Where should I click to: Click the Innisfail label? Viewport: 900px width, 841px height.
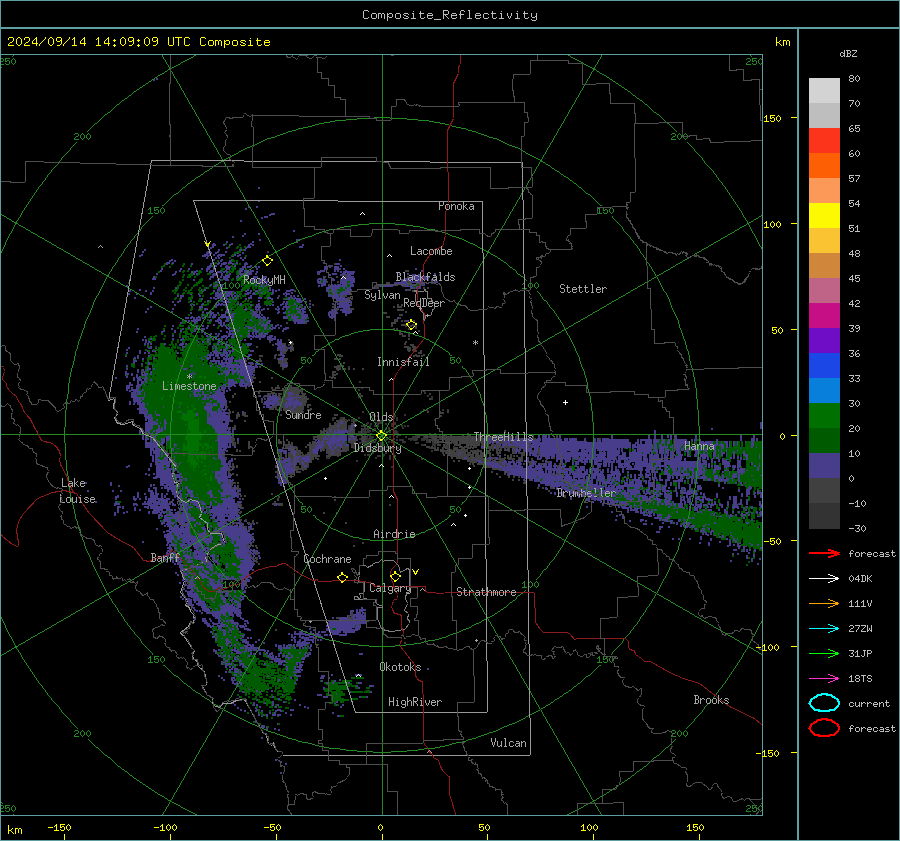coord(403,362)
